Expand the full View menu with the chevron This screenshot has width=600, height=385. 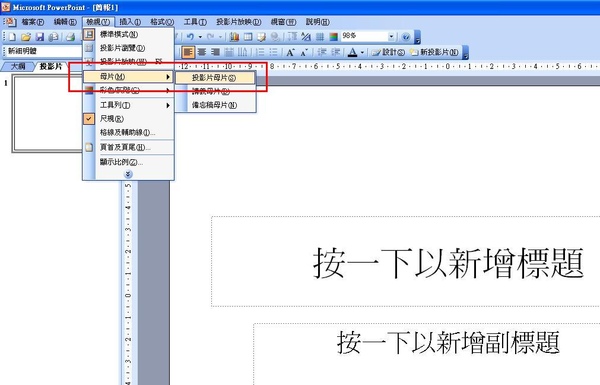(128, 175)
